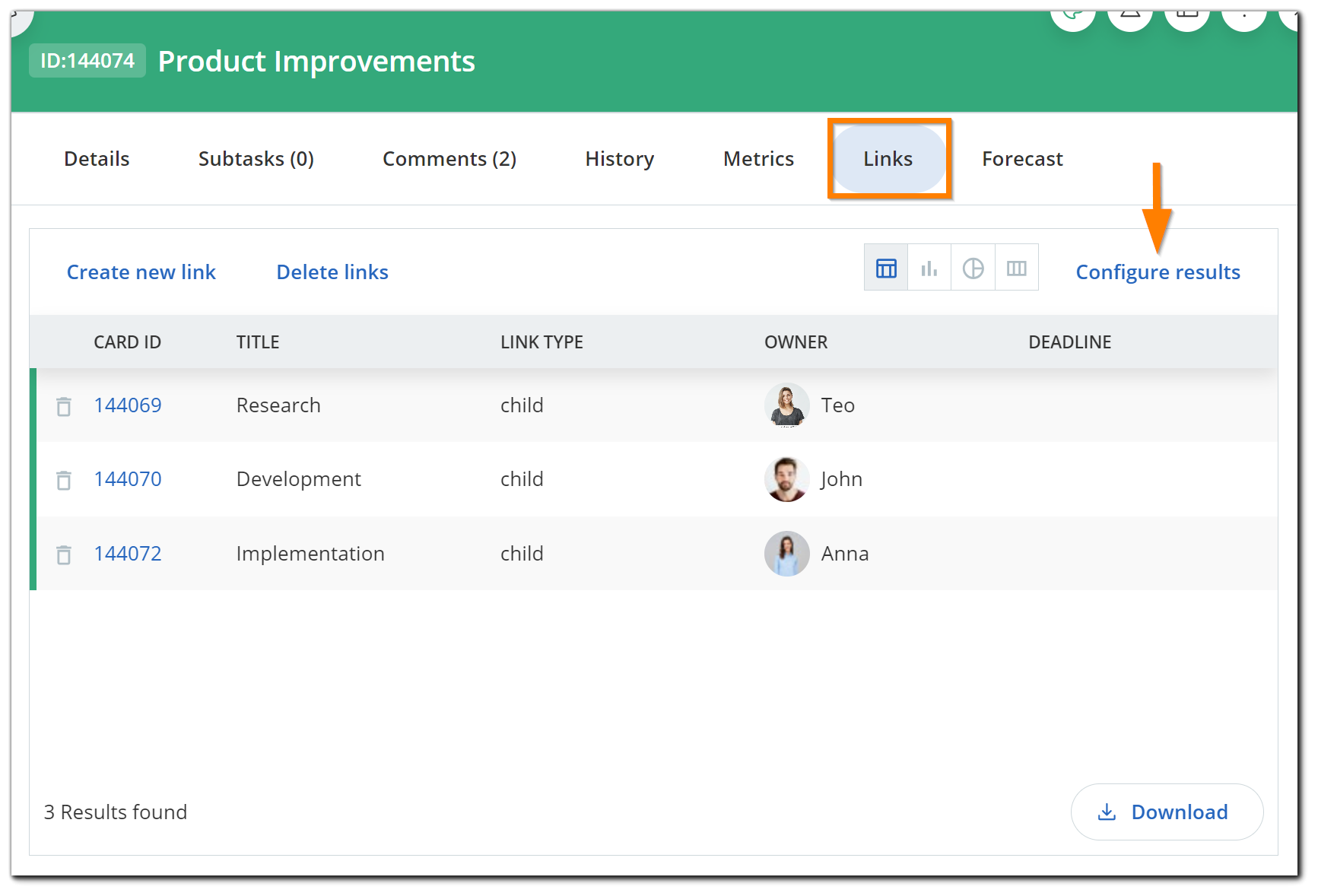Click the Development title cell
Screen dimensions: 1318x896
pyautogui.click(x=299, y=478)
